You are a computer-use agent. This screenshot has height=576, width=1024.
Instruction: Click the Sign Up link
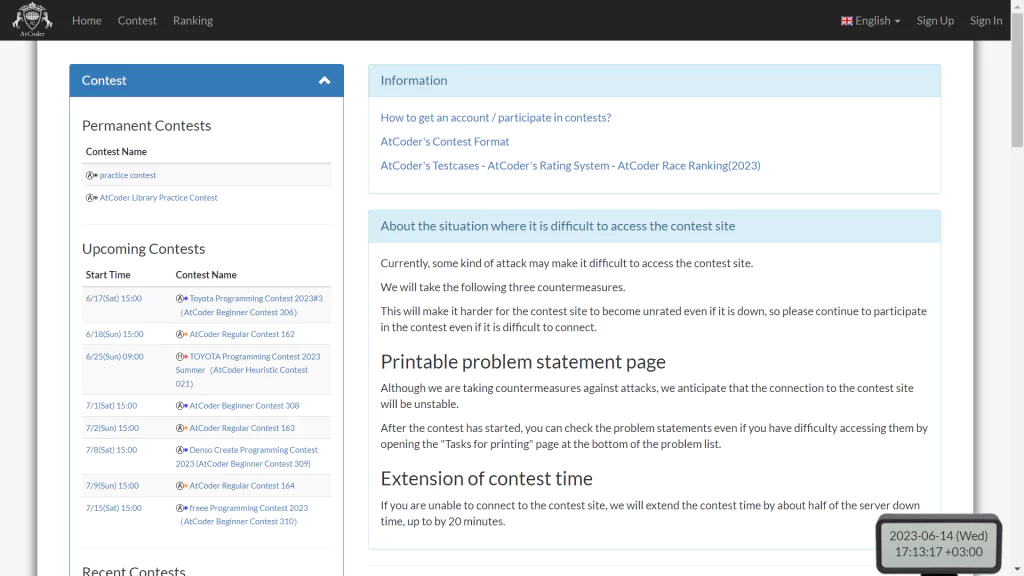(x=935, y=20)
